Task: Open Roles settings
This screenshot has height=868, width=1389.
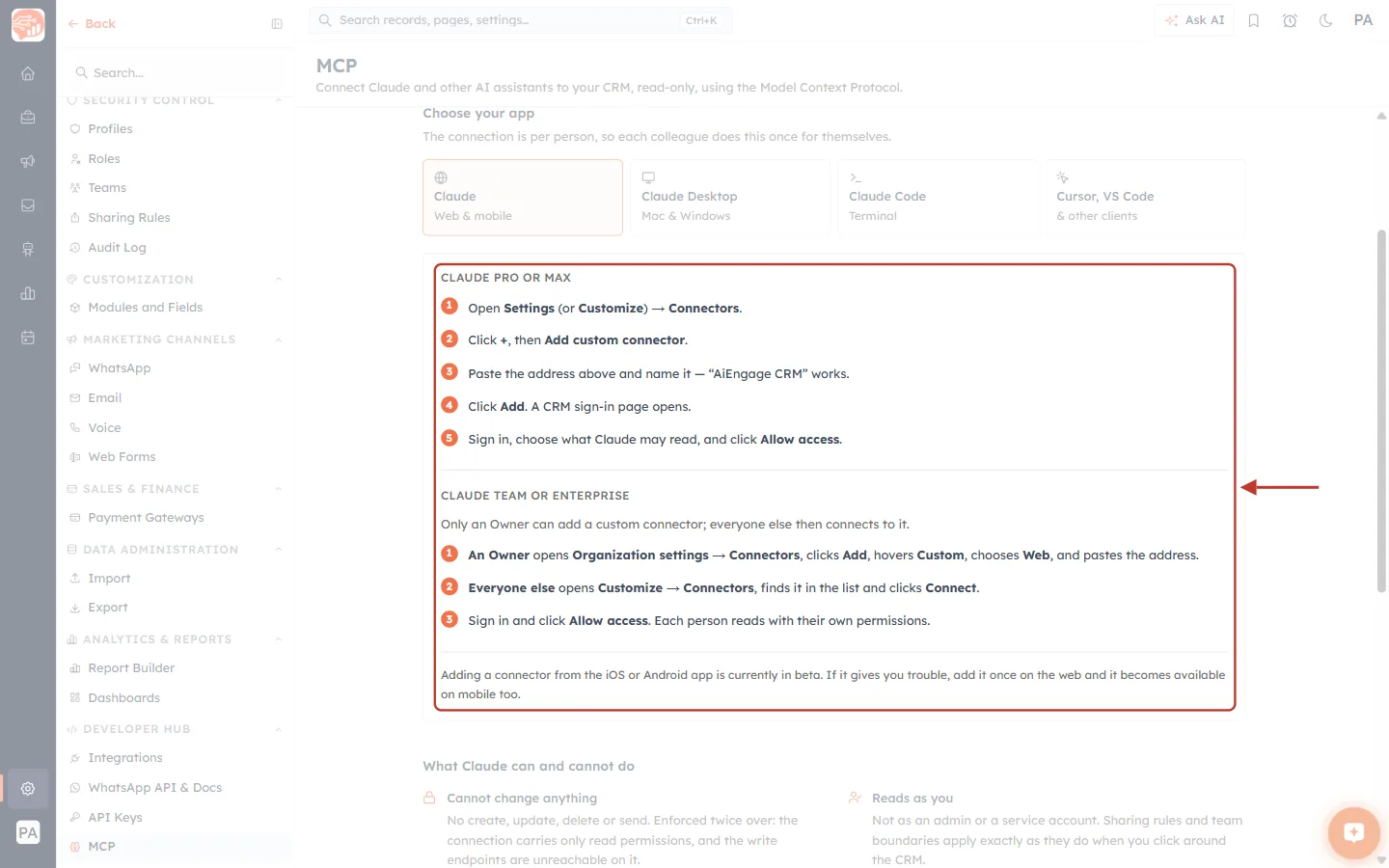Action: [177, 159]
